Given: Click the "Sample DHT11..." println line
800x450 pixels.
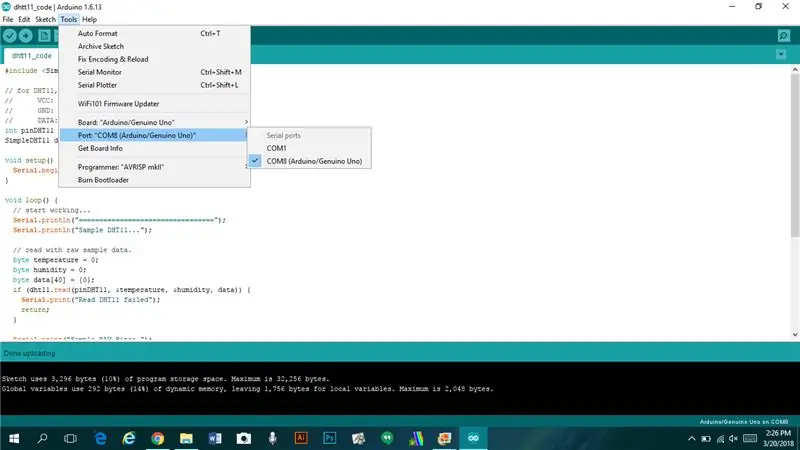Looking at the screenshot, I should [x=82, y=230].
